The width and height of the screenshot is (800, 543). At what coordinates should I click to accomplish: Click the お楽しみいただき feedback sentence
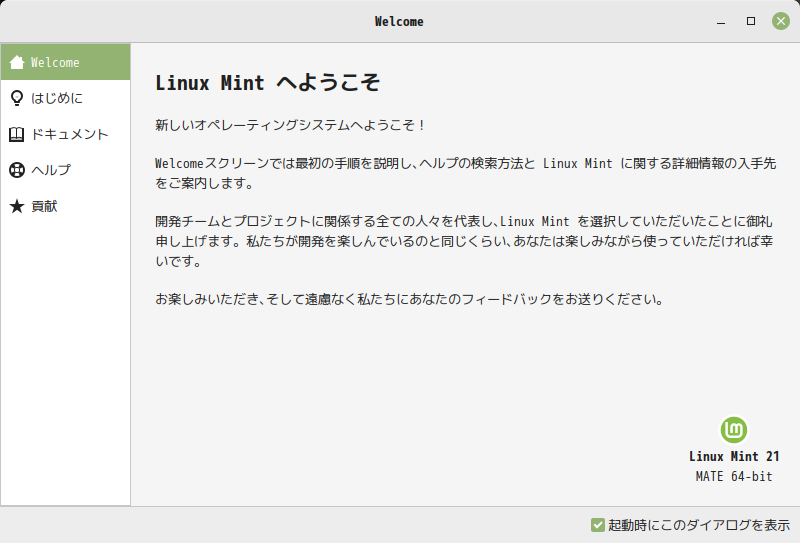(x=409, y=299)
